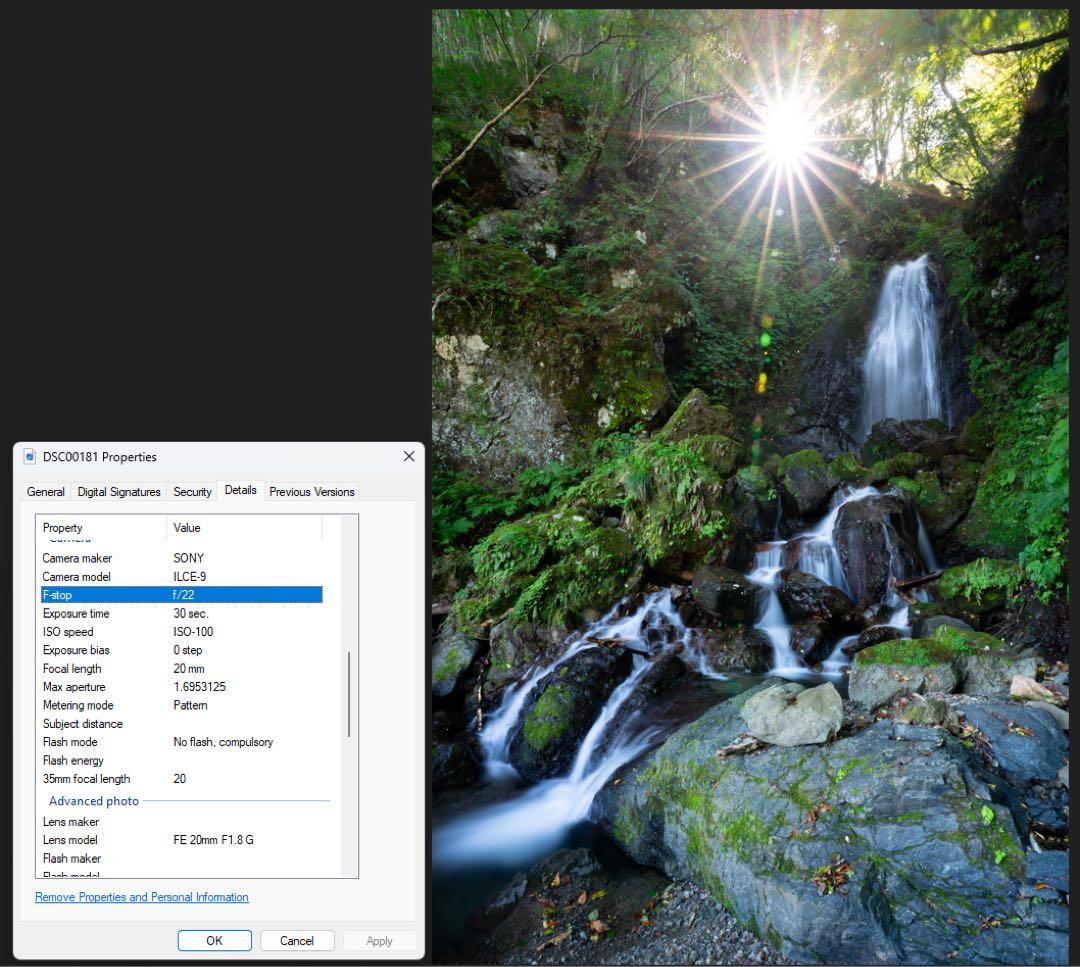Open Remove Properties and Personal Information link
The width and height of the screenshot is (1080, 967).
point(142,897)
